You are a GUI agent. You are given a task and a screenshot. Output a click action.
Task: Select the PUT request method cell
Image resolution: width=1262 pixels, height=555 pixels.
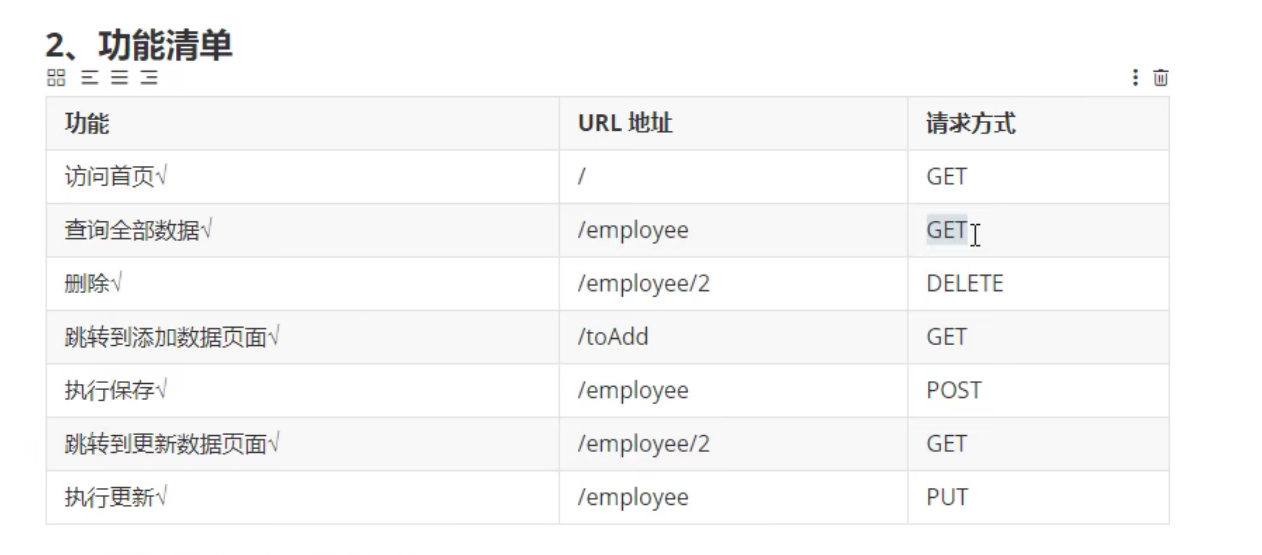(1038, 497)
